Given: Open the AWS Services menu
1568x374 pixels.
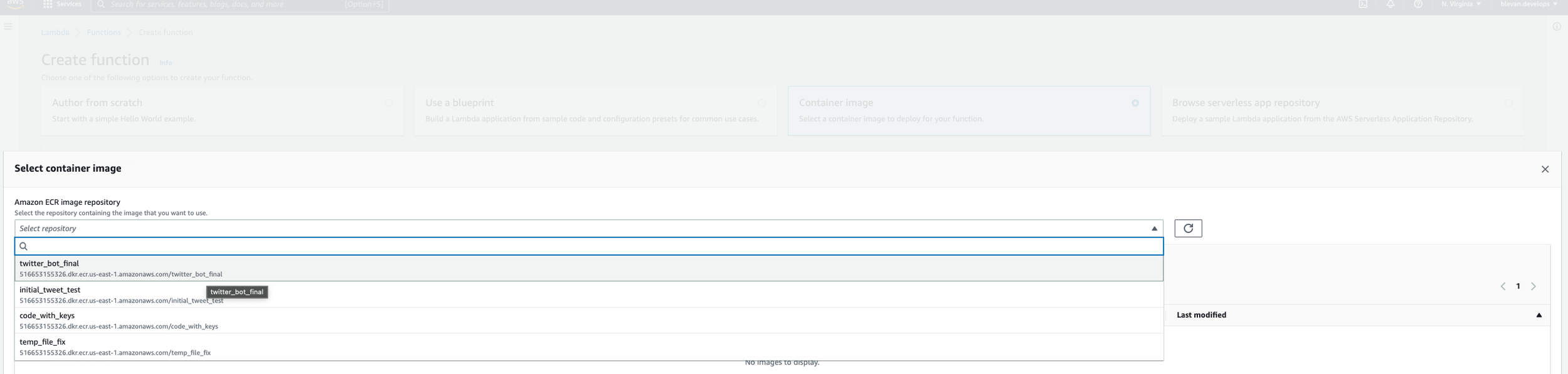Looking at the screenshot, I should point(63,4).
